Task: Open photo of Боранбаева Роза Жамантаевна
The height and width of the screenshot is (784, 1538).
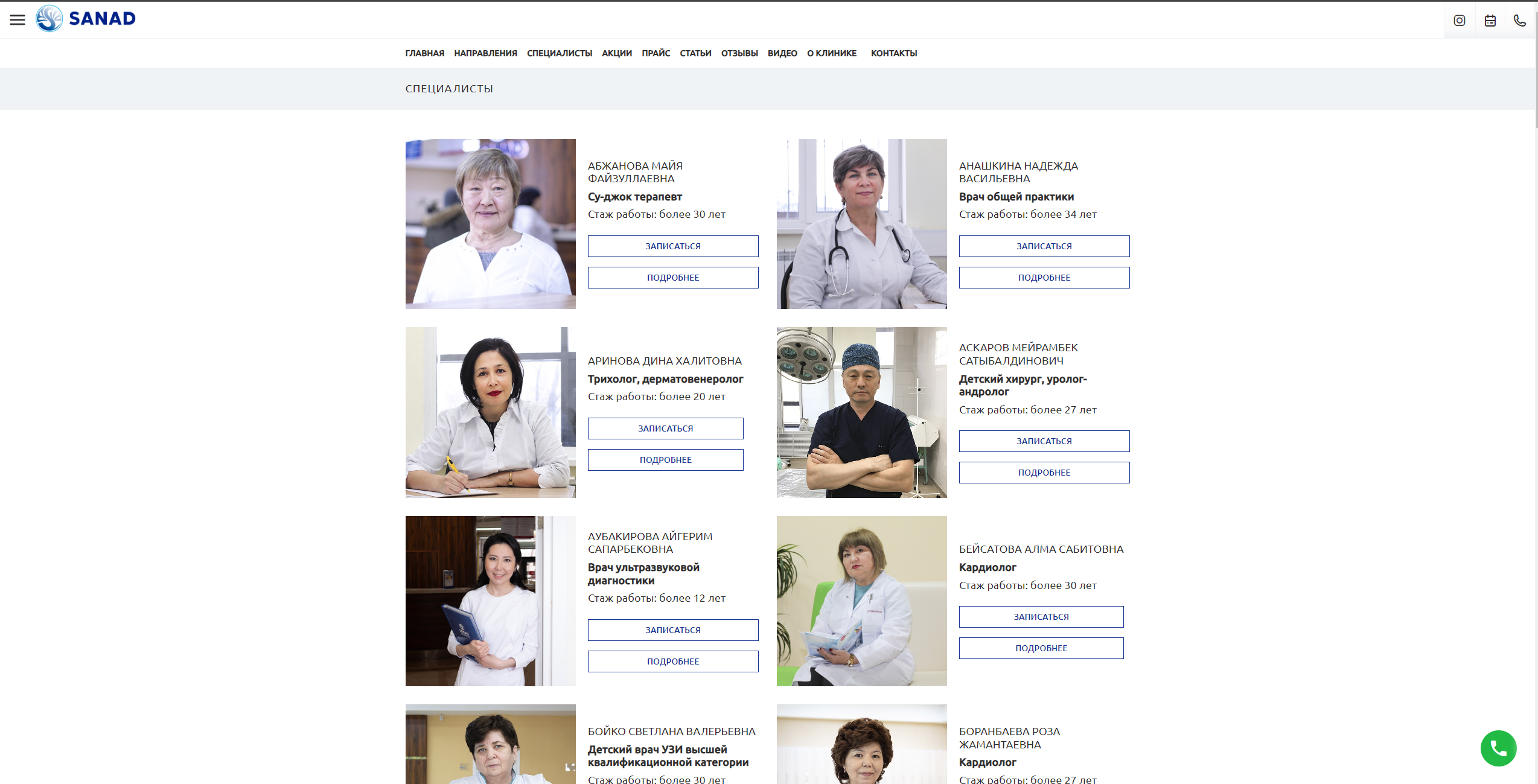Action: pyautogui.click(x=861, y=744)
